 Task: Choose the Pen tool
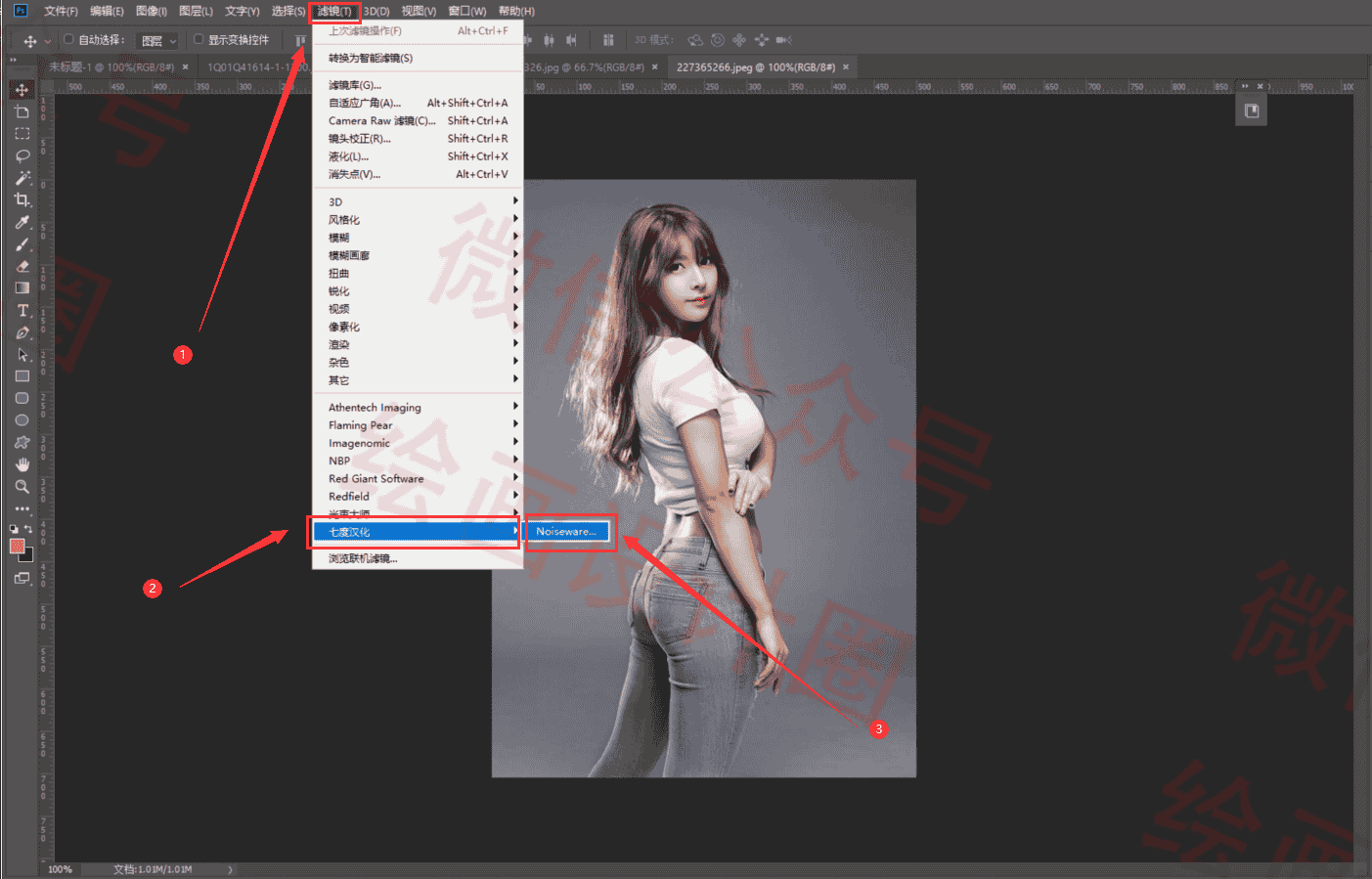22,332
